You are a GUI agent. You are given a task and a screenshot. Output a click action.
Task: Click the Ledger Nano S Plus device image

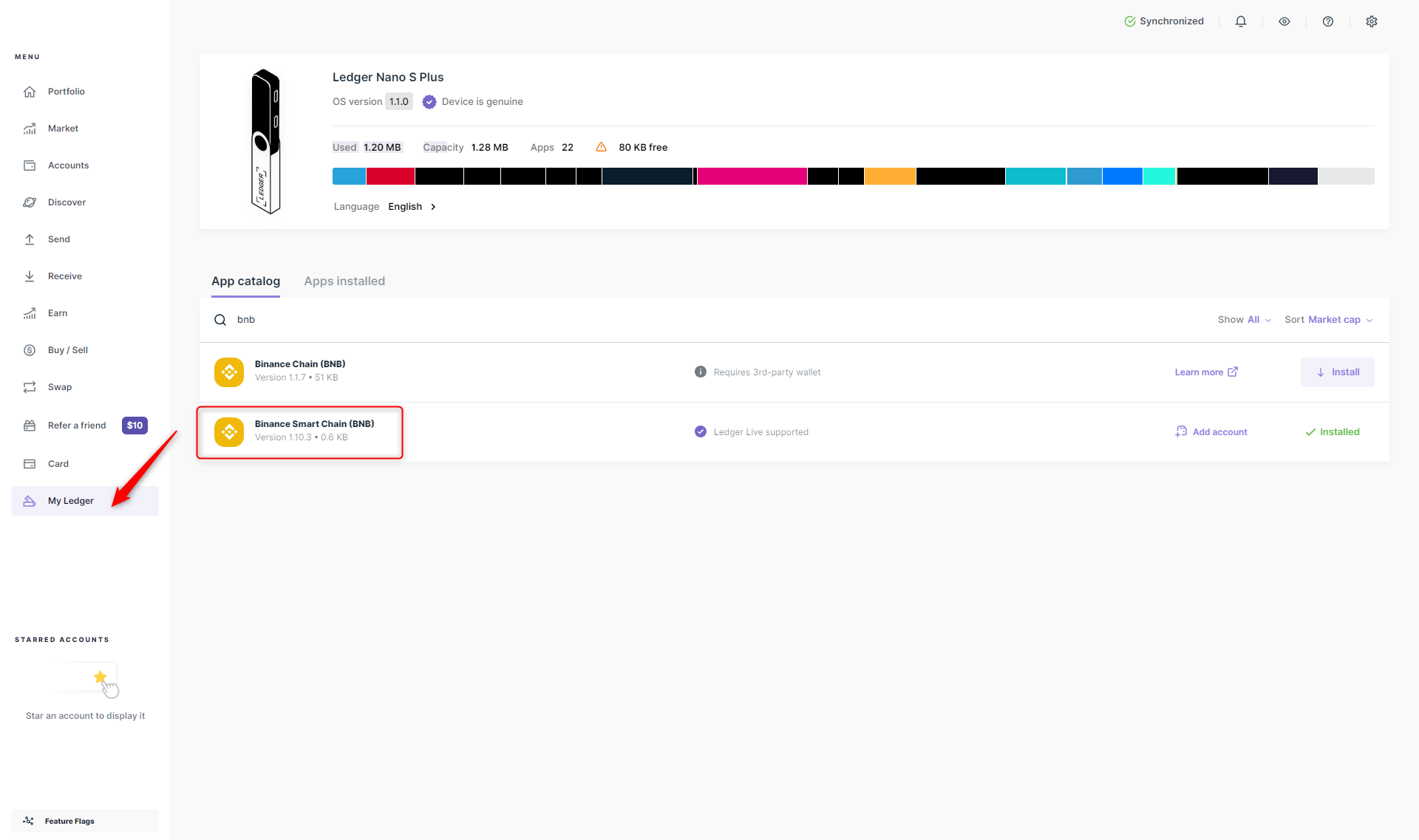(266, 142)
